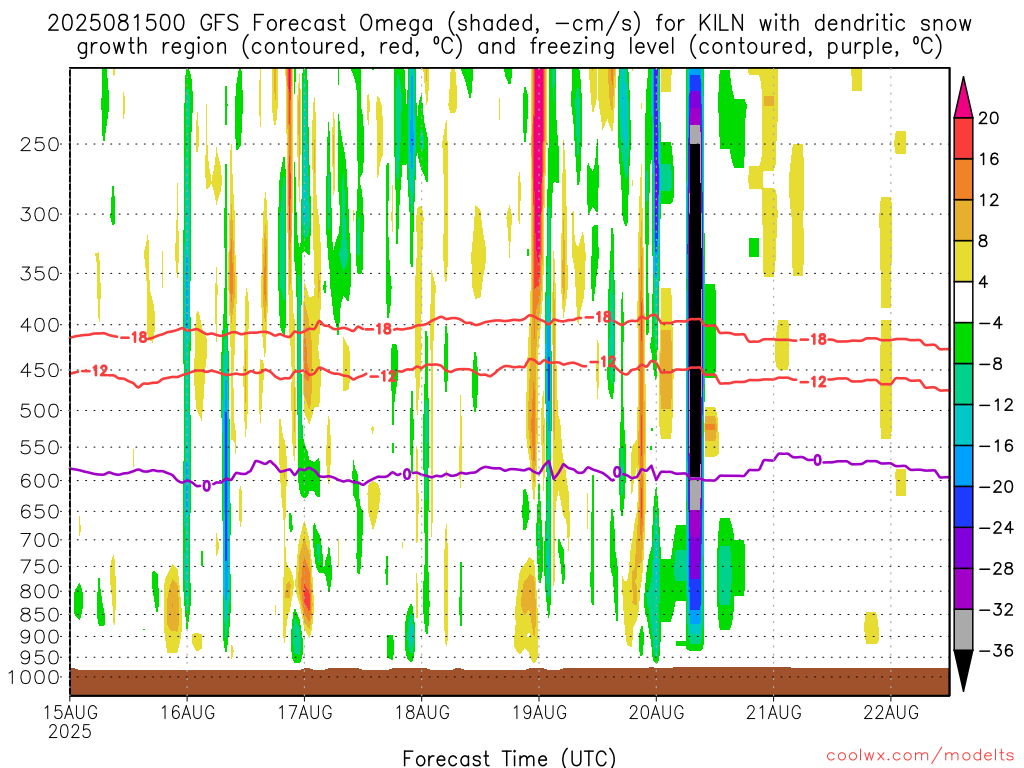Click the magenta -28 to -32 colorbar segment
1024x768 pixels.
[963, 589]
